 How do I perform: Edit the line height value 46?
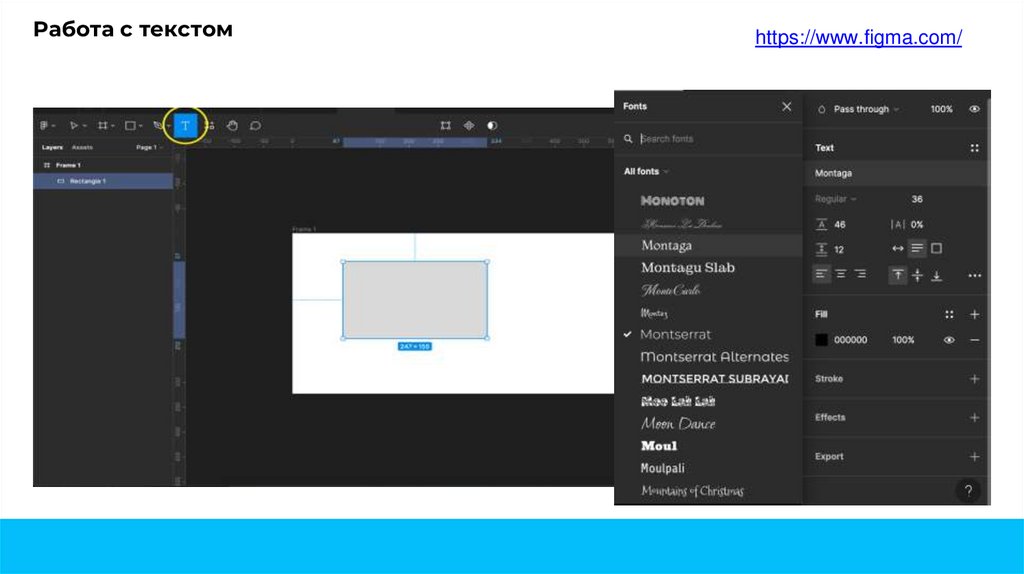(840, 225)
